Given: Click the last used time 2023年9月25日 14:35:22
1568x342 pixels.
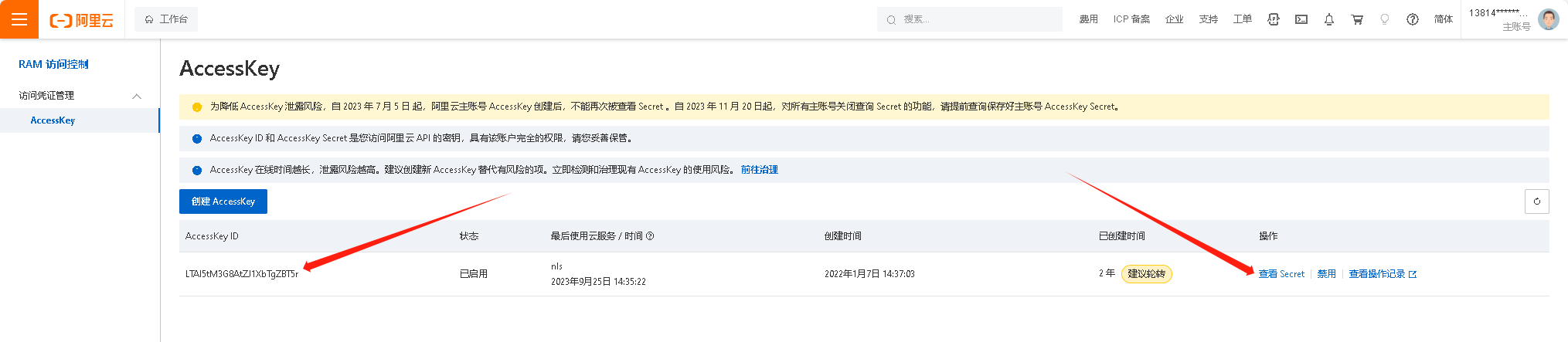Looking at the screenshot, I should (598, 282).
